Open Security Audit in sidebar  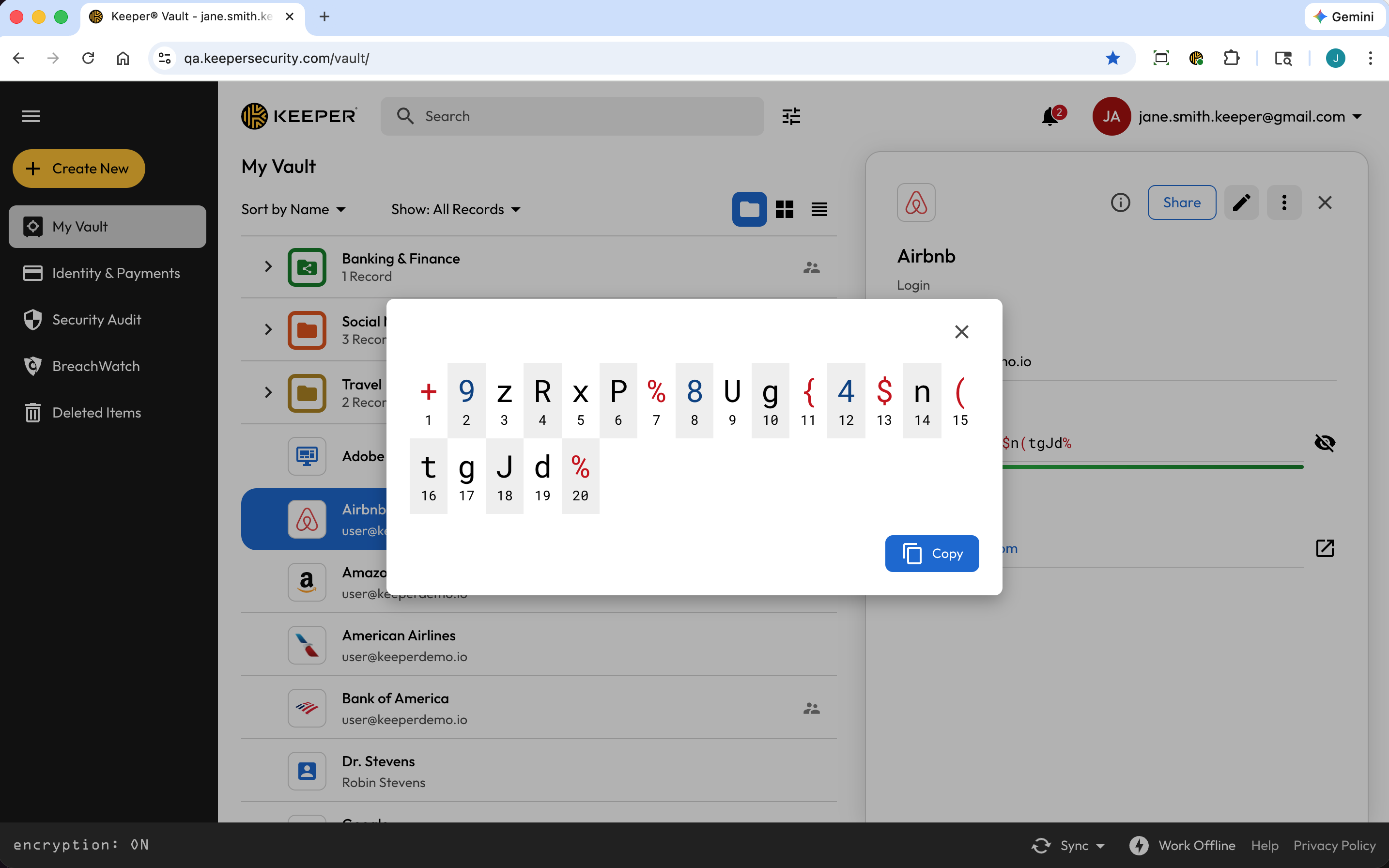pos(96,320)
